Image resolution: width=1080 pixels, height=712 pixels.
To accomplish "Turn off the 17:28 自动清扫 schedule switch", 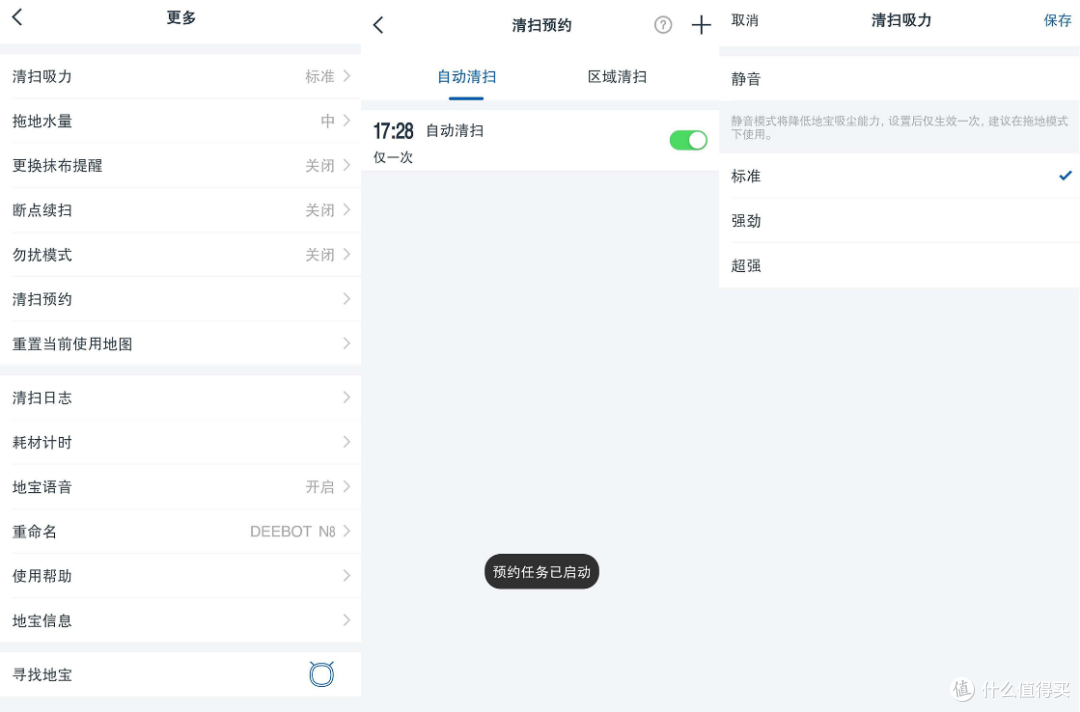I will coord(688,140).
